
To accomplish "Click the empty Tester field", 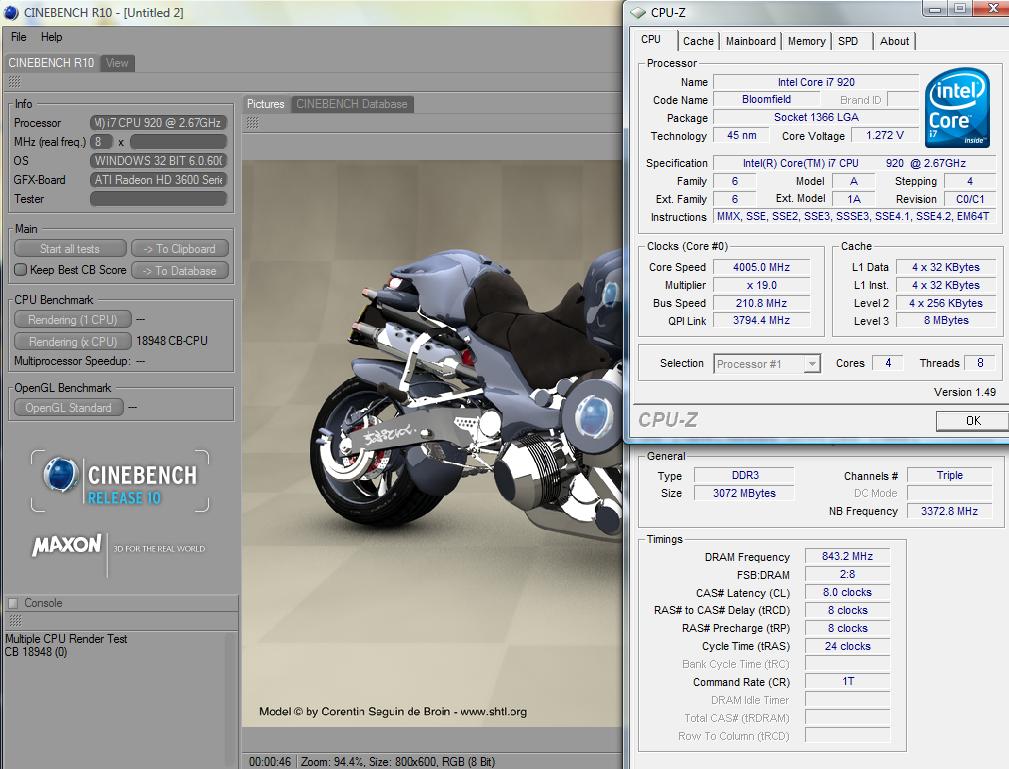I will (x=158, y=199).
